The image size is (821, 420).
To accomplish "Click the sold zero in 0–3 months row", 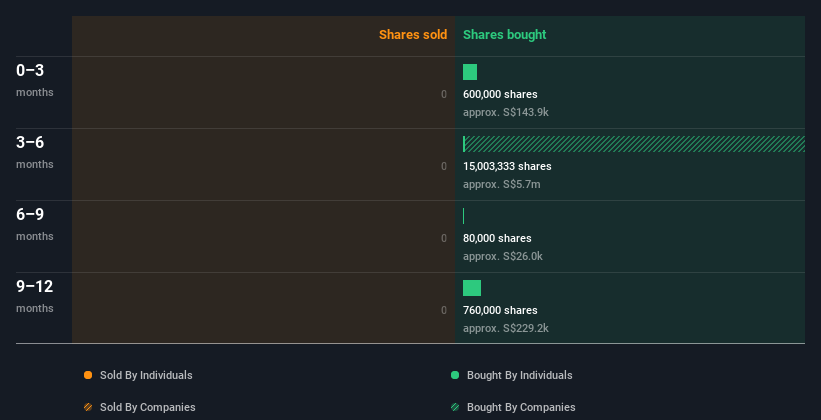I will [x=444, y=94].
